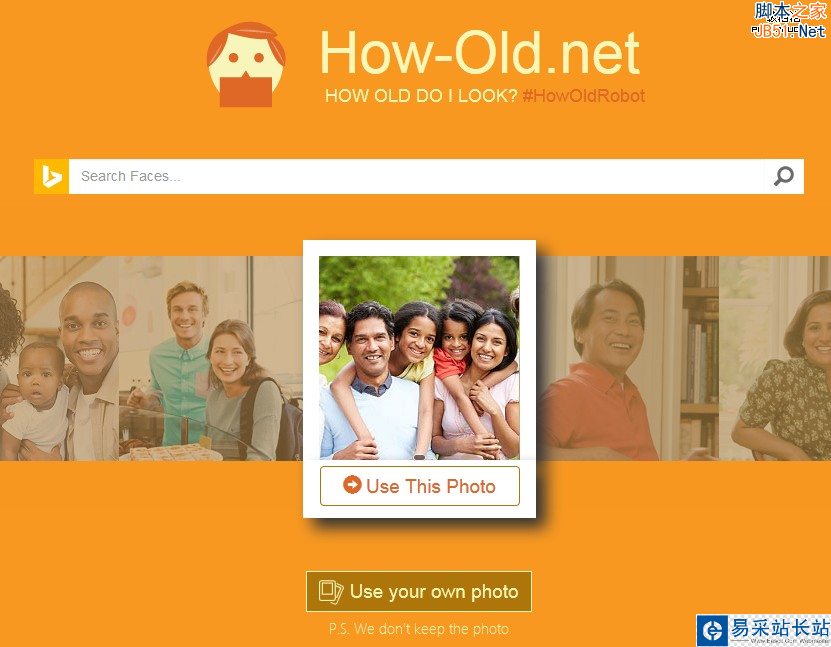This screenshot has width=831, height=647.
Task: Click the Bing logo icon
Action: pyautogui.click(x=51, y=176)
